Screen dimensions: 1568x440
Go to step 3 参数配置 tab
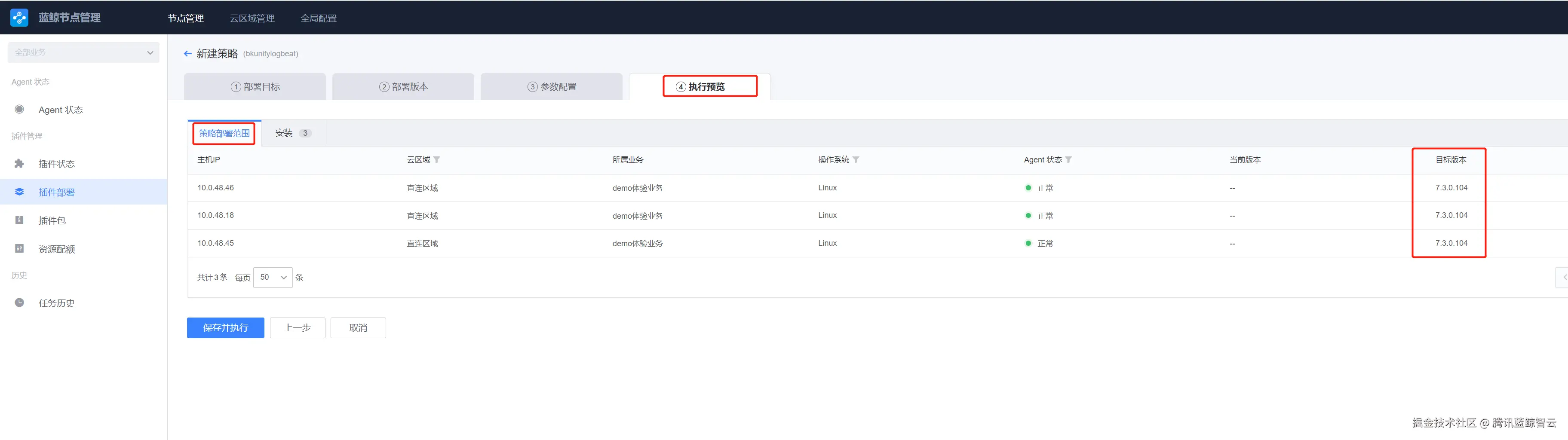[x=552, y=86]
